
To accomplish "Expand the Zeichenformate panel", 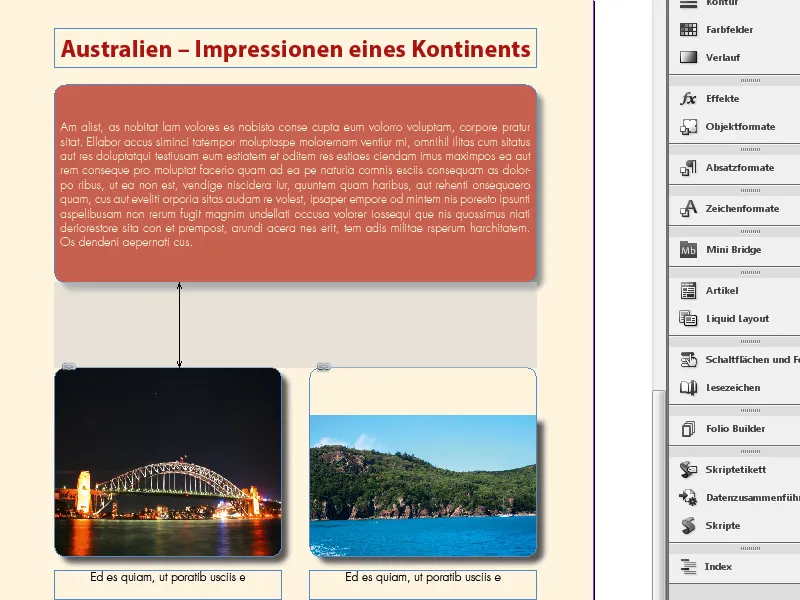I will pos(687,207).
